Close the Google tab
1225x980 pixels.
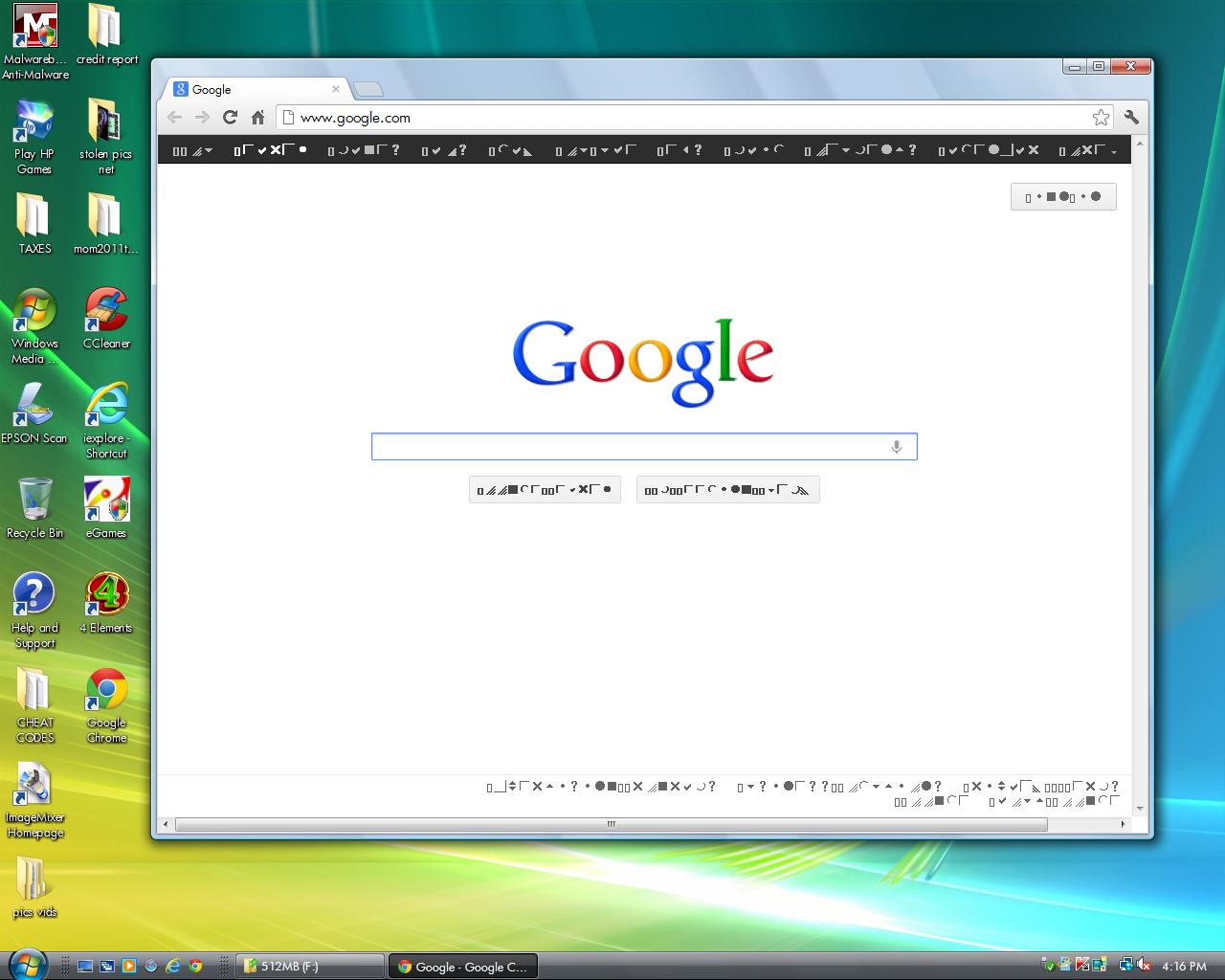tap(336, 89)
